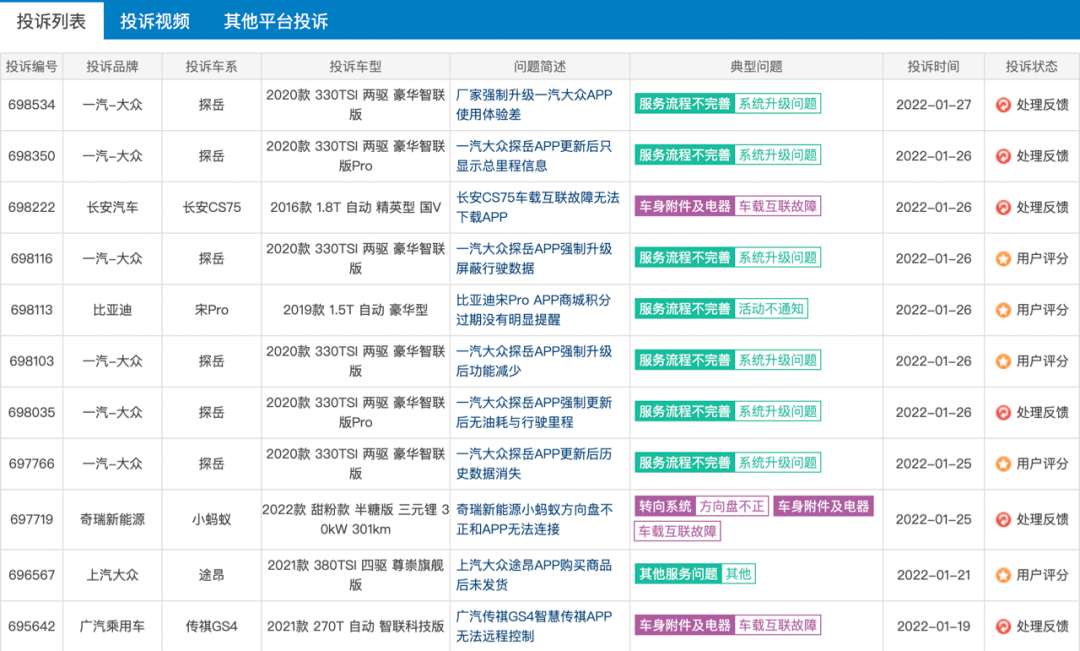Click model cell 2019款 1.5T 自动 豪华型
The width and height of the screenshot is (1080, 651).
pos(355,310)
